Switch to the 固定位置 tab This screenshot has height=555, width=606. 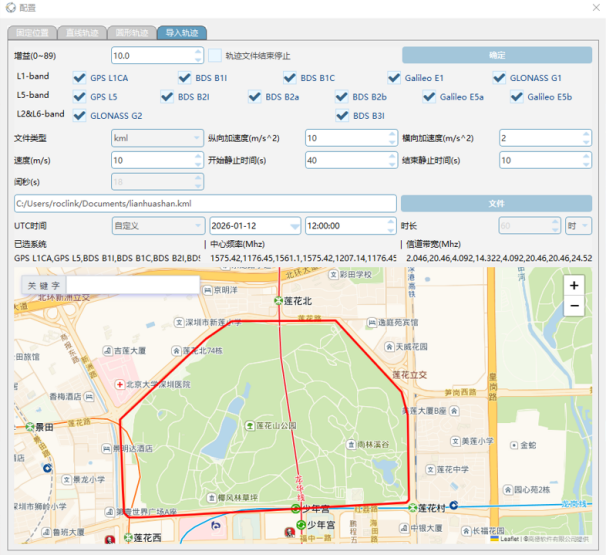point(32,33)
